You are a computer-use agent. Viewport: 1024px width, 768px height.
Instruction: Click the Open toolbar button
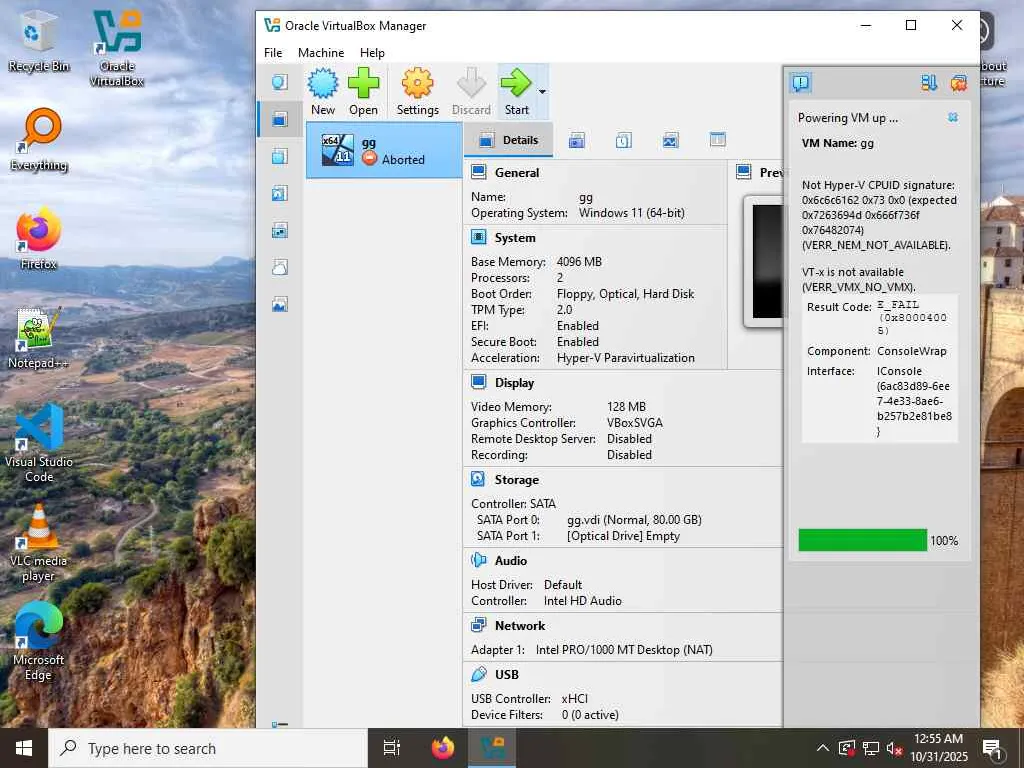pos(363,92)
